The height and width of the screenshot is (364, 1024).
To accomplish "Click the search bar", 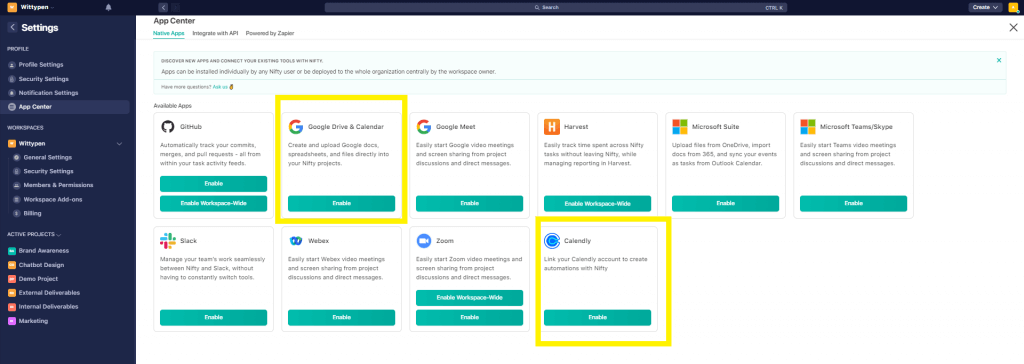I will [x=555, y=7].
